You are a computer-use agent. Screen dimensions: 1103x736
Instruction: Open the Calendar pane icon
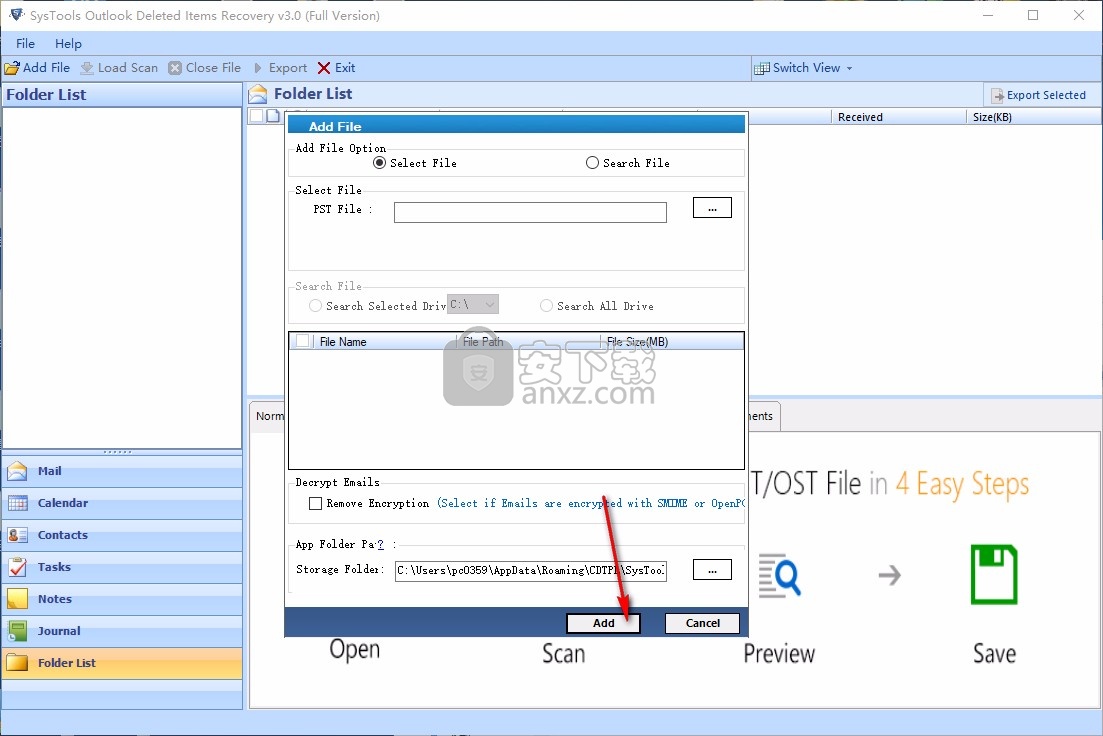18,503
